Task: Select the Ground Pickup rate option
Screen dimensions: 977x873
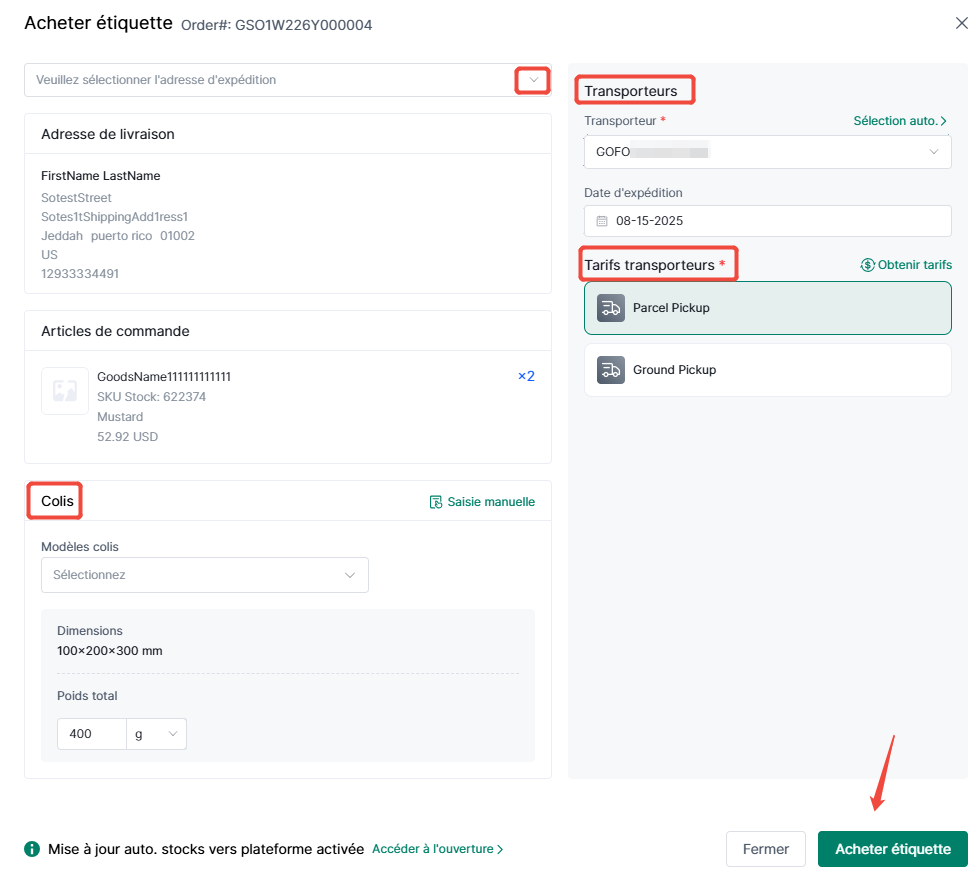Action: tap(767, 370)
